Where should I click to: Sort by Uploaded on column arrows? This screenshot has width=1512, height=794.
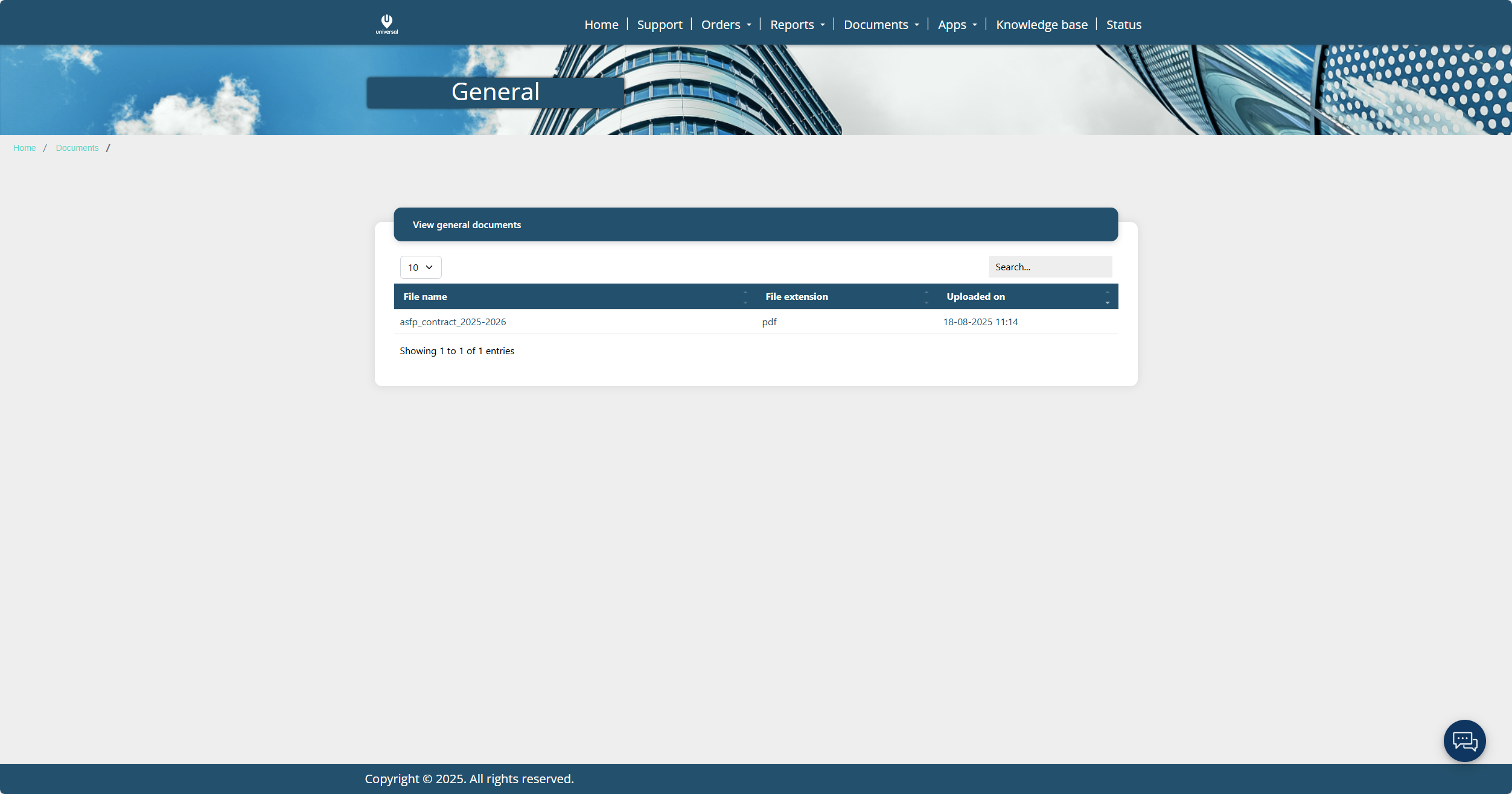(1107, 297)
